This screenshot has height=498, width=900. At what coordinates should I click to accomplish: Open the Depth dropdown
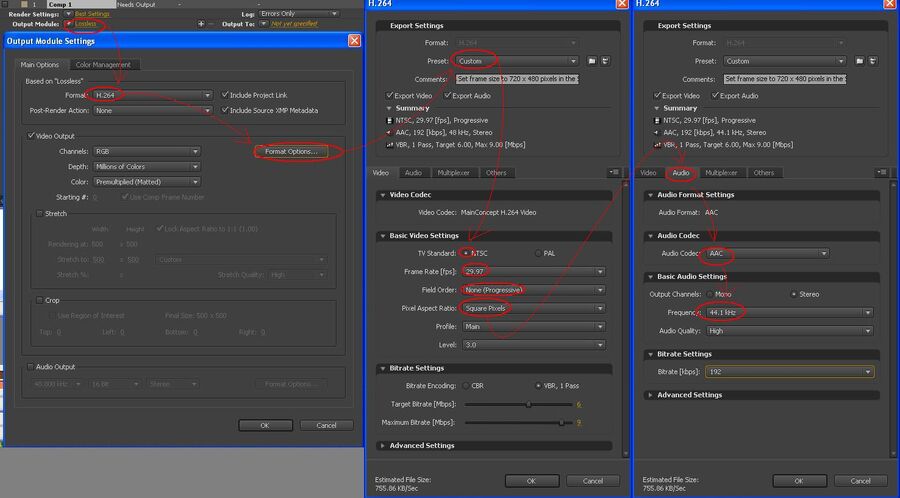[x=147, y=166]
